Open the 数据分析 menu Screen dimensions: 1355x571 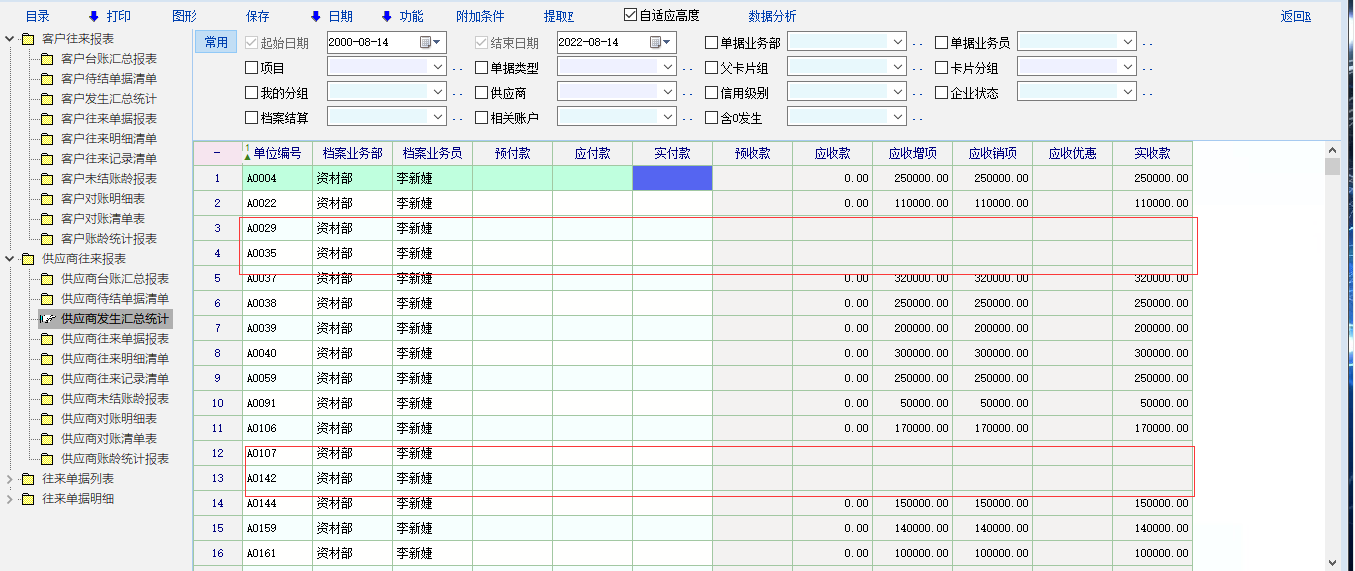point(772,16)
